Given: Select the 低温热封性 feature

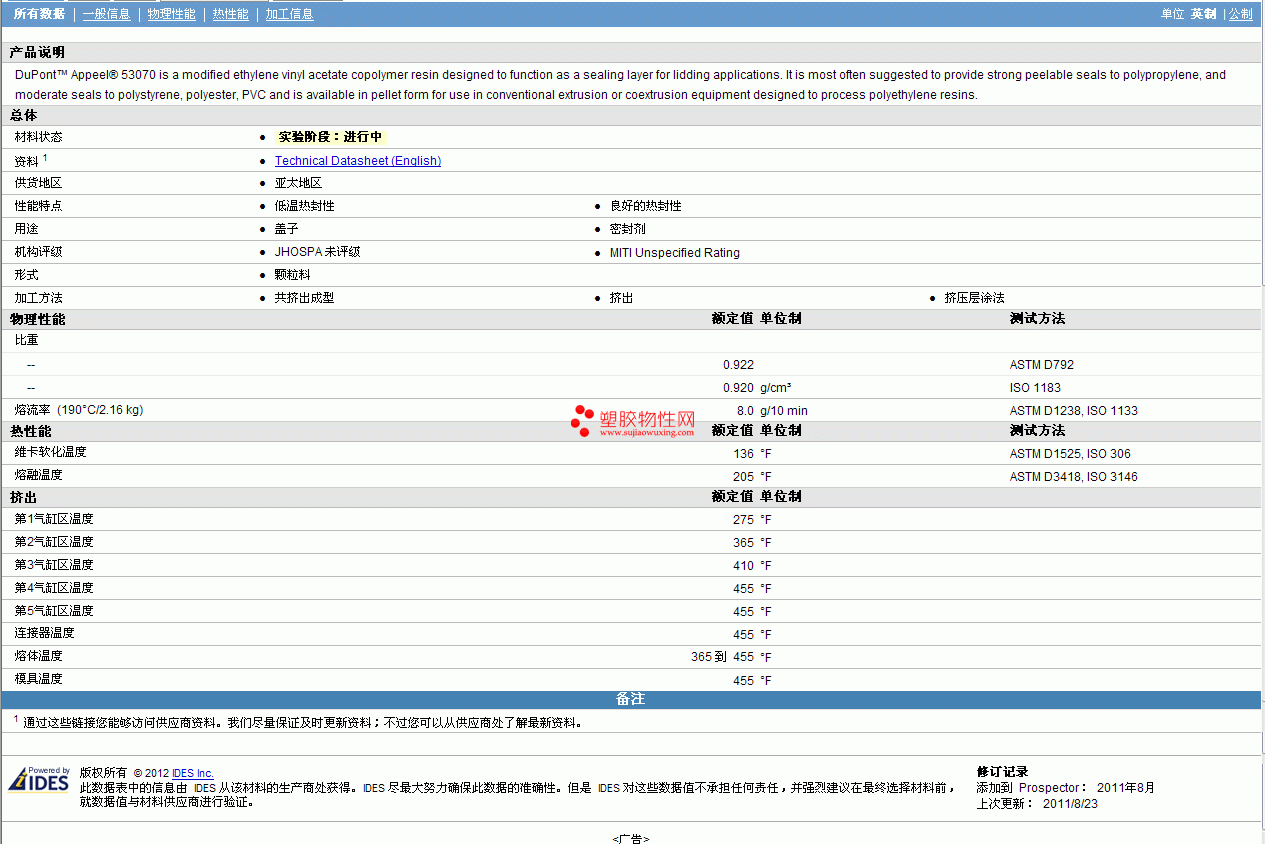Looking at the screenshot, I should pos(305,206).
